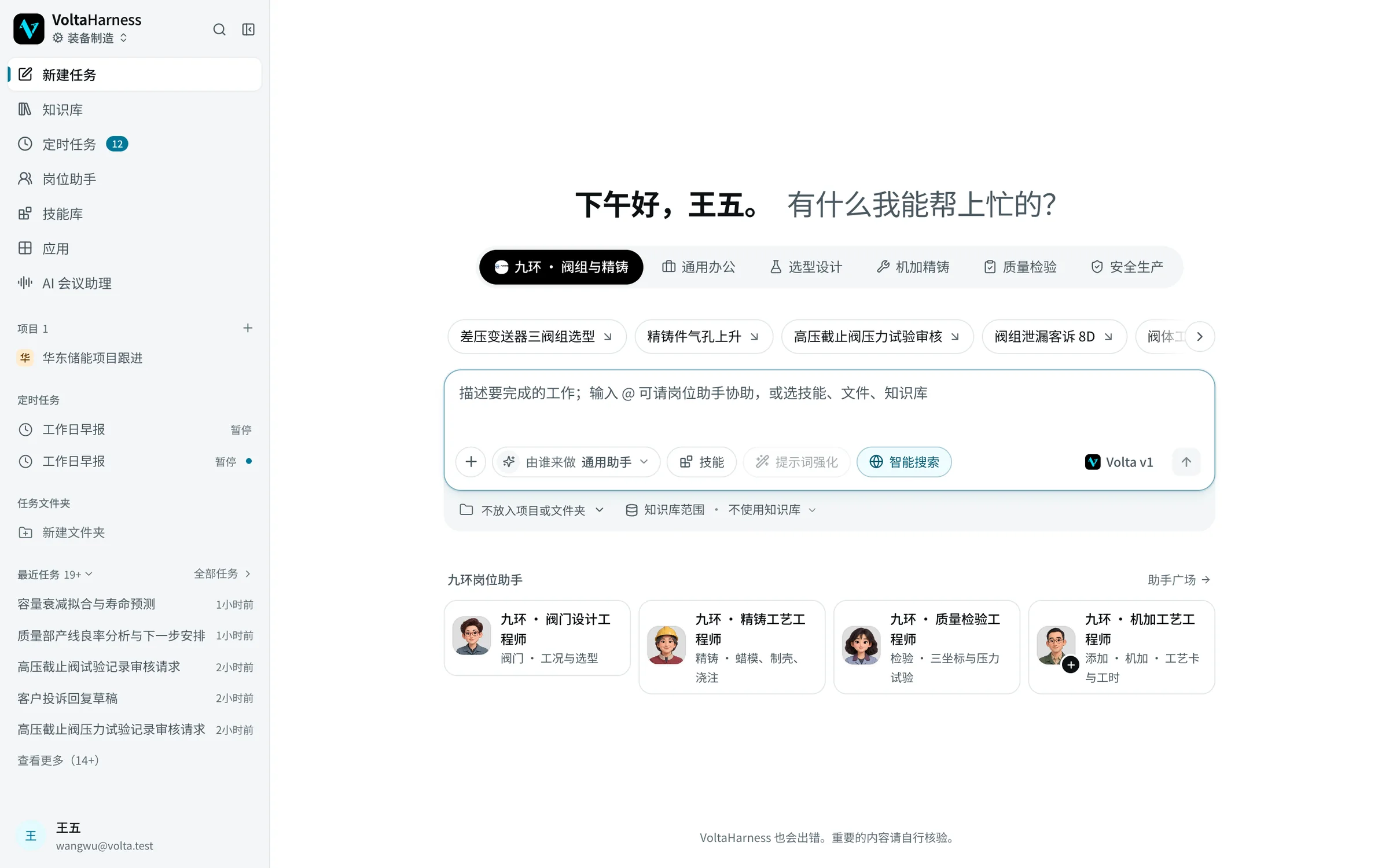The width and height of the screenshot is (1389, 868).
Task: Click the plus attachment button in the composer
Action: [x=471, y=462]
